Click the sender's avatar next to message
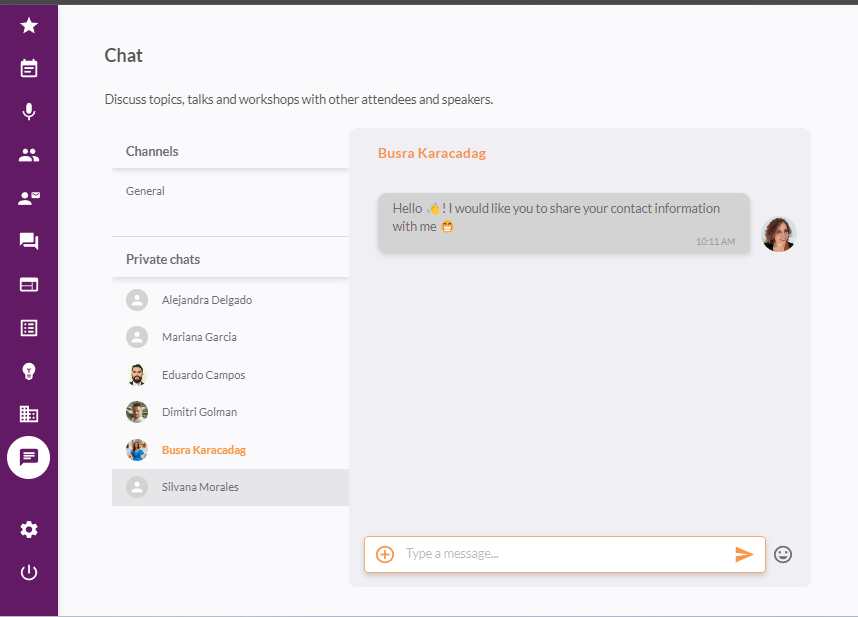Image resolution: width=858 pixels, height=617 pixels. point(778,234)
